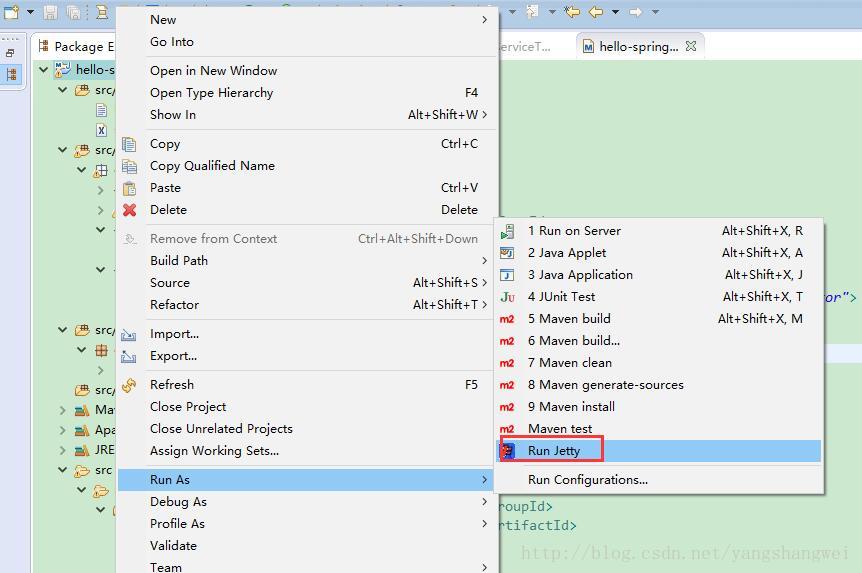Select the XML file icon under first src/ folder
The width and height of the screenshot is (862, 573).
(101, 130)
